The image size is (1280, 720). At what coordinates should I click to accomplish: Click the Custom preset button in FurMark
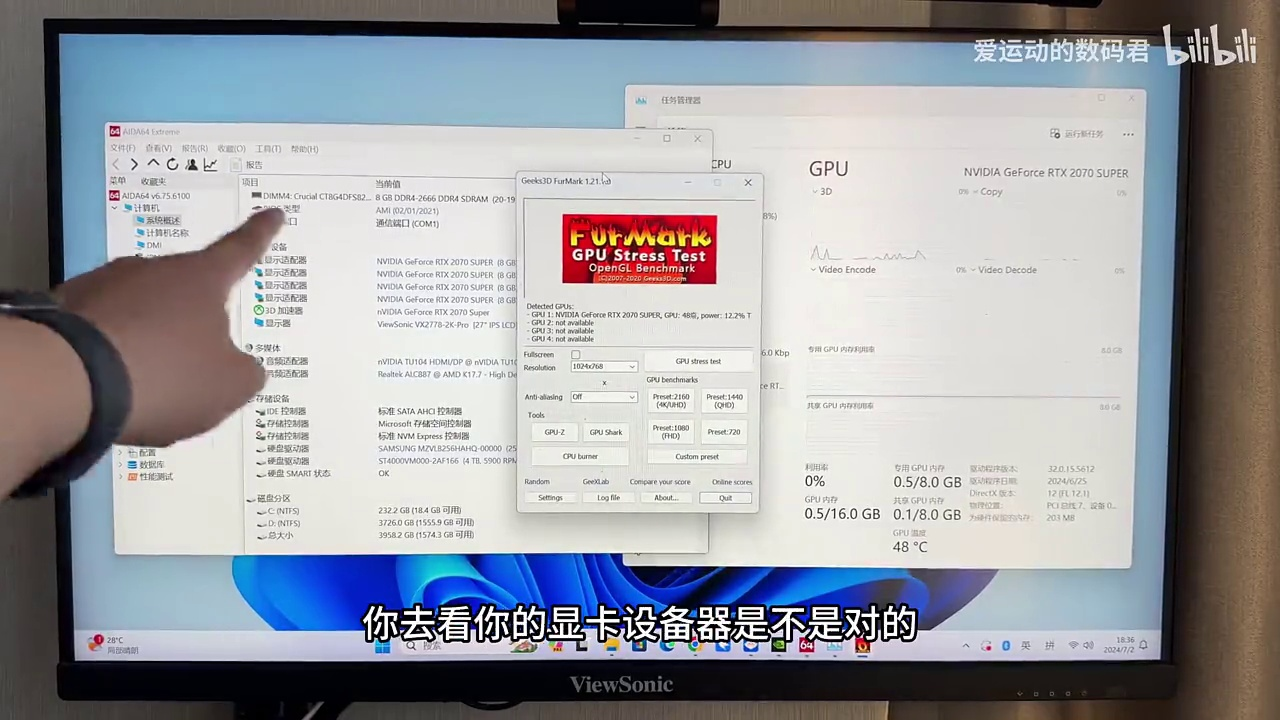pos(697,457)
